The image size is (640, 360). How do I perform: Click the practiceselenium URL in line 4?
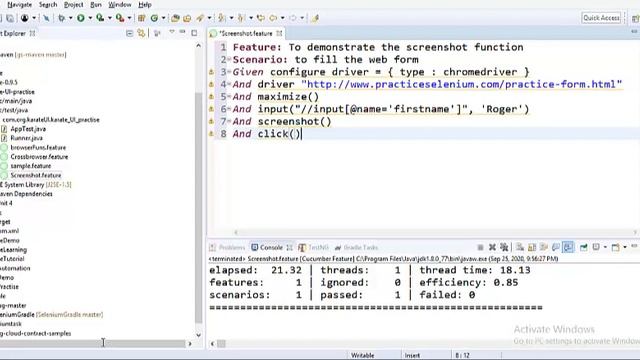click(462, 84)
